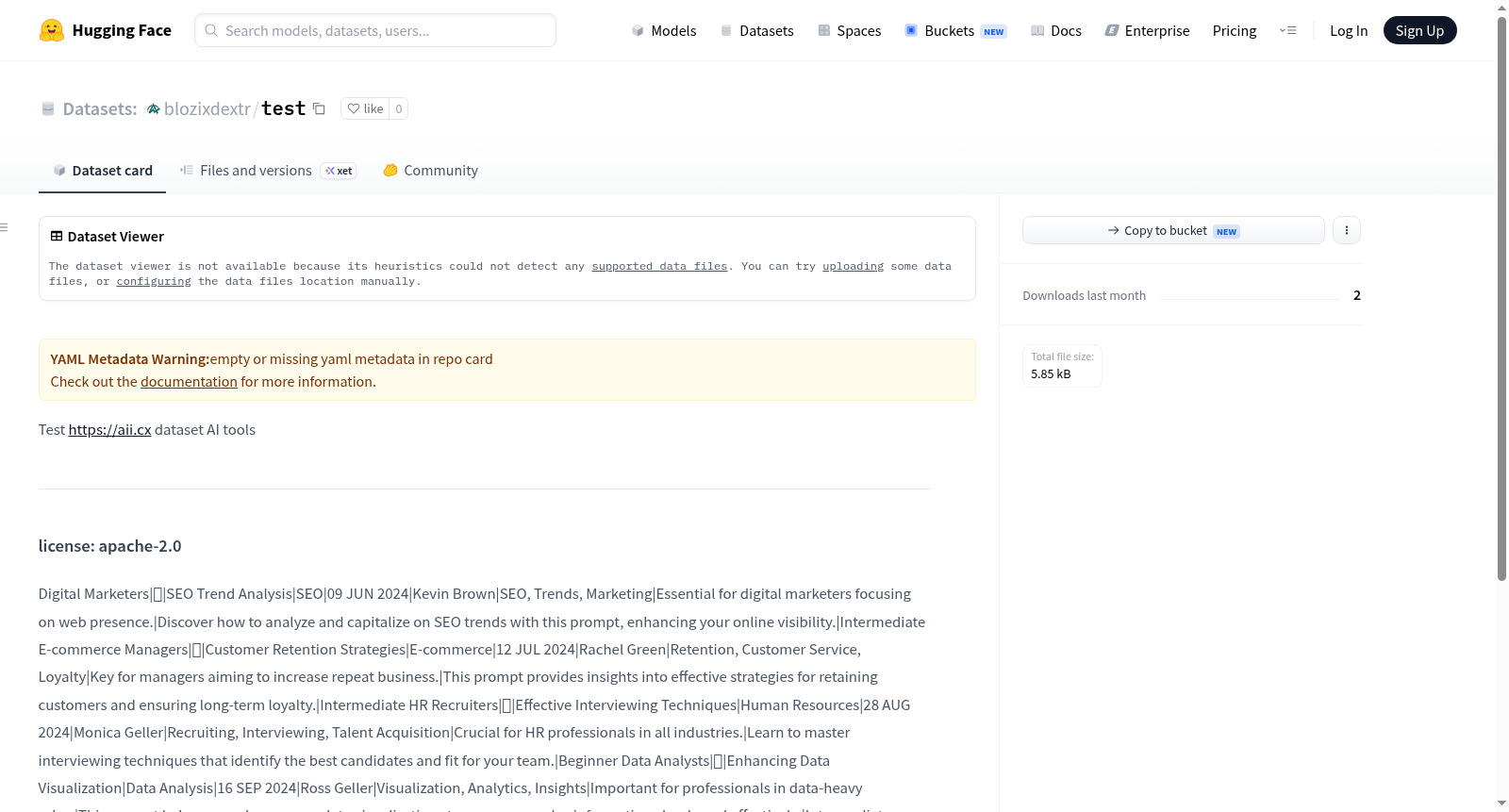Open the Pricing page

coord(1235,30)
